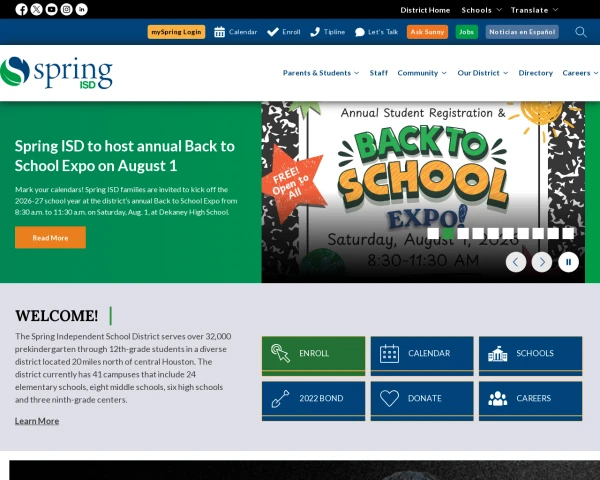
Task: Expand the Translate dropdown
Action: pos(534,10)
